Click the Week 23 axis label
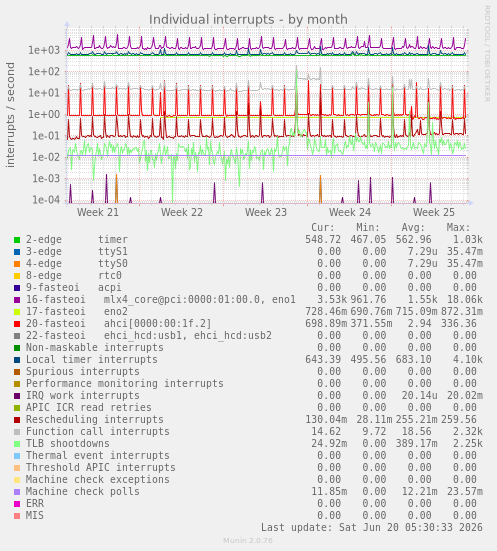497x551 pixels. click(x=266, y=212)
